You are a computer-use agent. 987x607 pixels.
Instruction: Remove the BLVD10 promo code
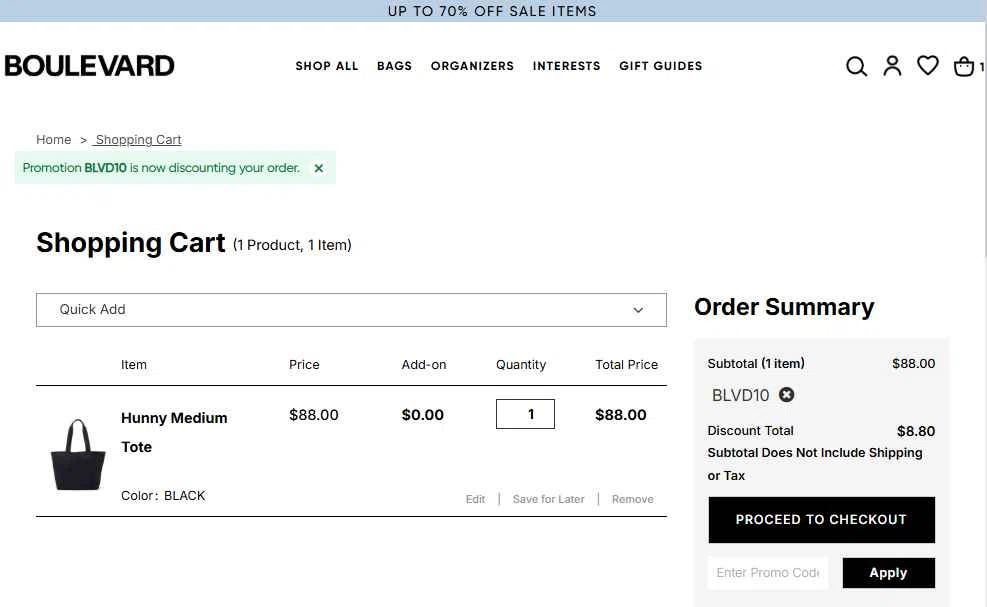click(786, 395)
